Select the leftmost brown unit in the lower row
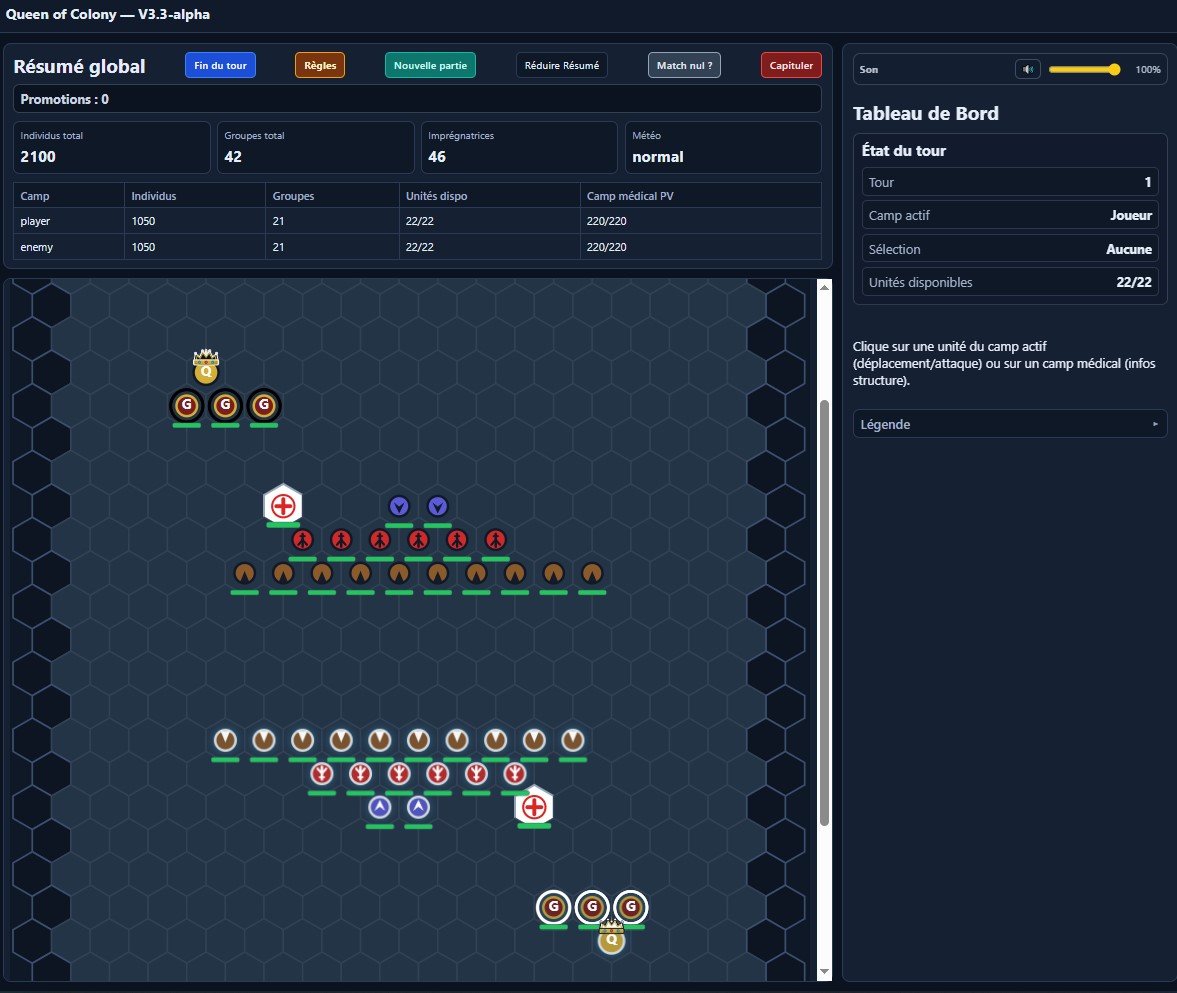This screenshot has width=1177, height=993. coord(225,741)
